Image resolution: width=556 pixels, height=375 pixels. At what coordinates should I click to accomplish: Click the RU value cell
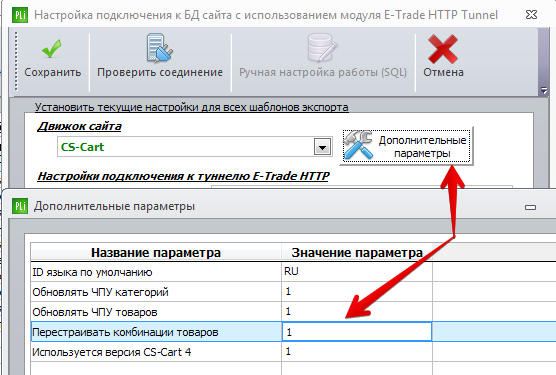point(357,272)
